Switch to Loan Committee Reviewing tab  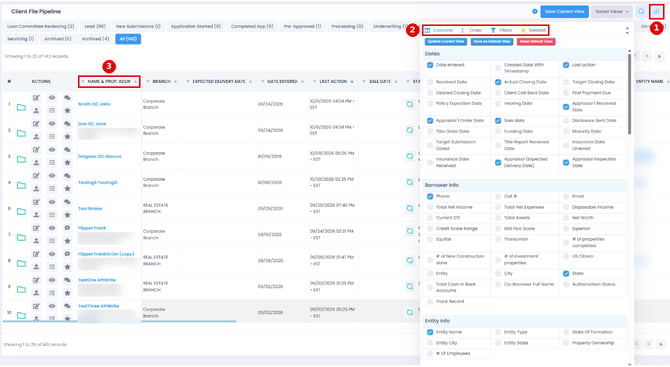coord(41,26)
